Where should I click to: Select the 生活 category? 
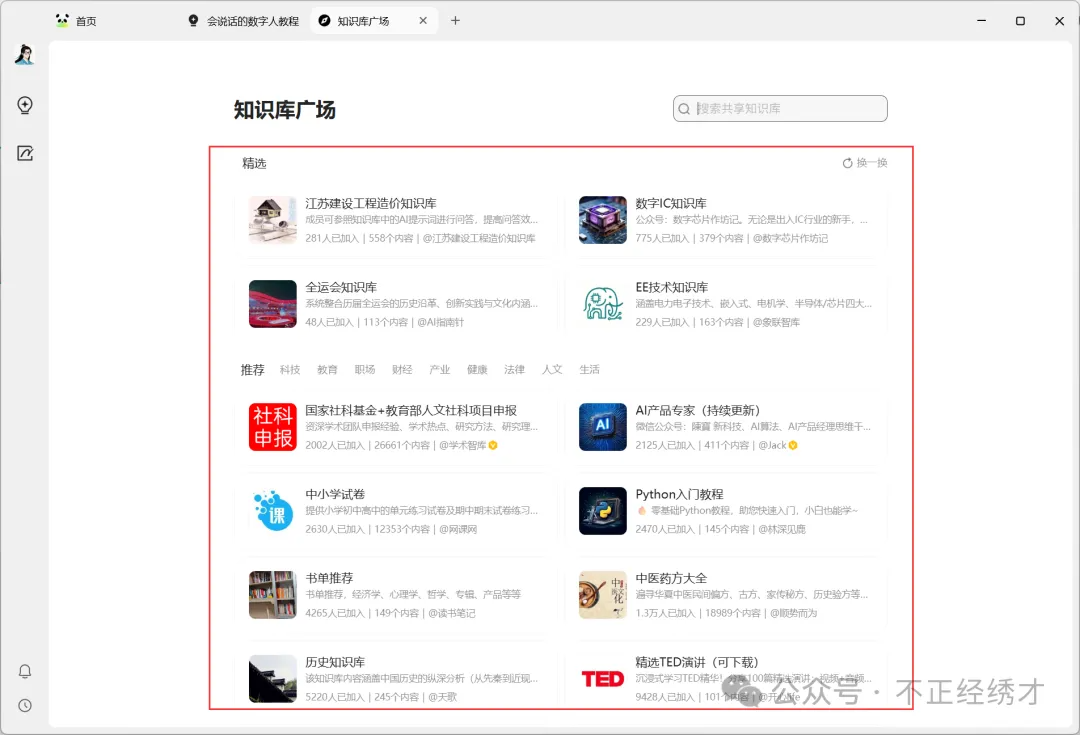coord(590,370)
